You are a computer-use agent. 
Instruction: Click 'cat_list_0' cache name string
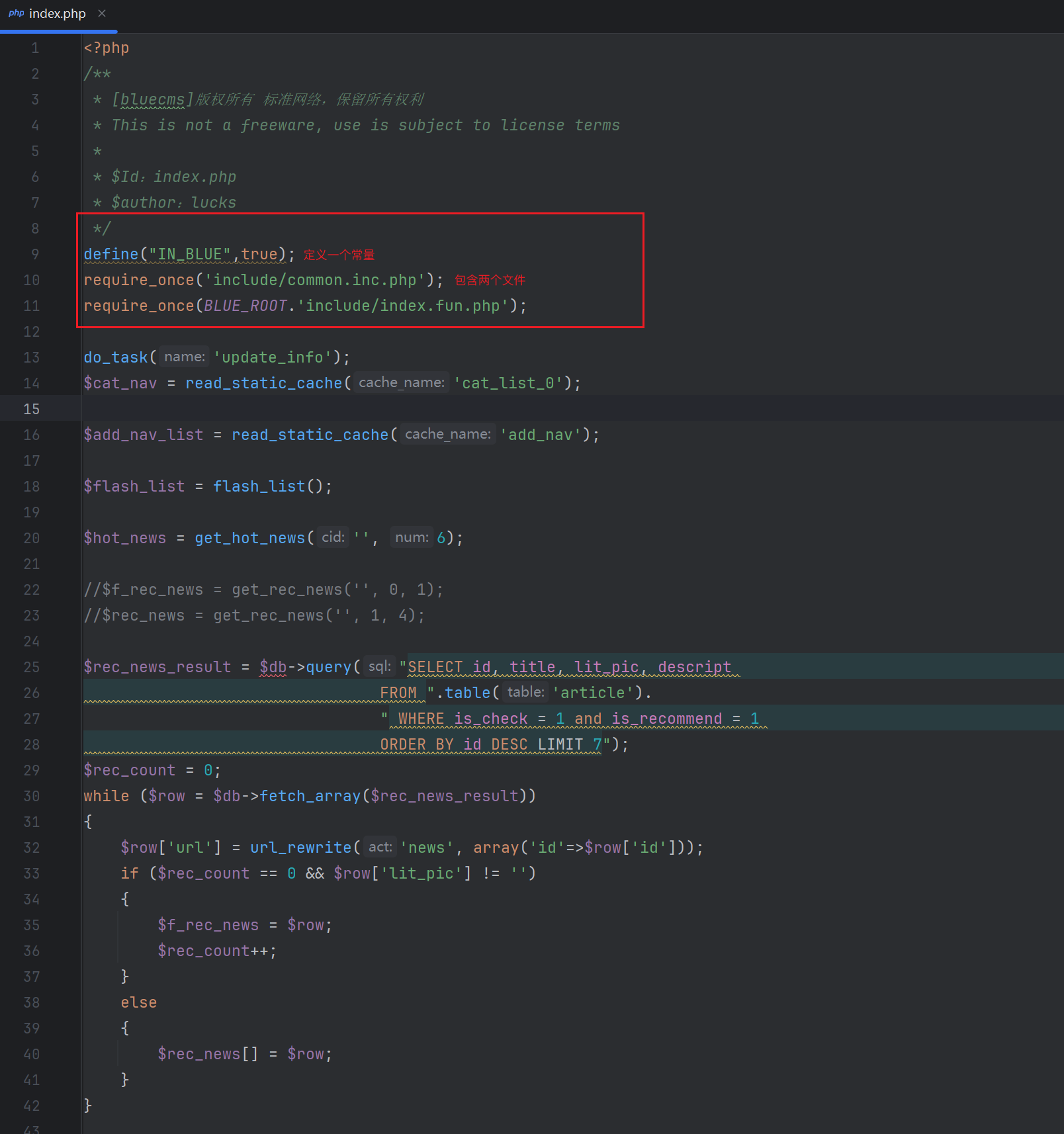click(x=508, y=383)
